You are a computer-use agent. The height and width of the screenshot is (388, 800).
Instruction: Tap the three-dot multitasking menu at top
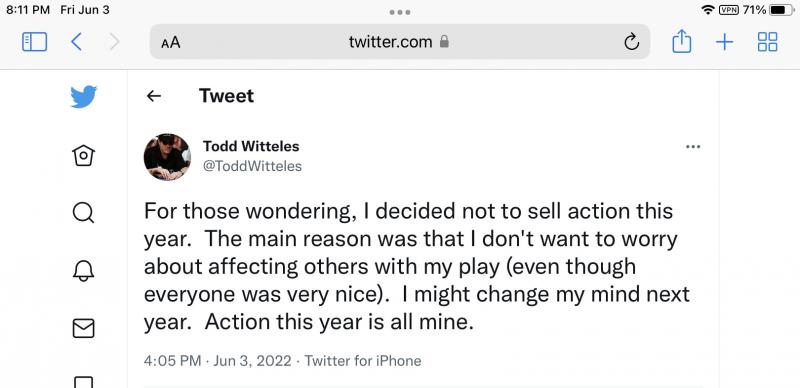click(x=400, y=12)
